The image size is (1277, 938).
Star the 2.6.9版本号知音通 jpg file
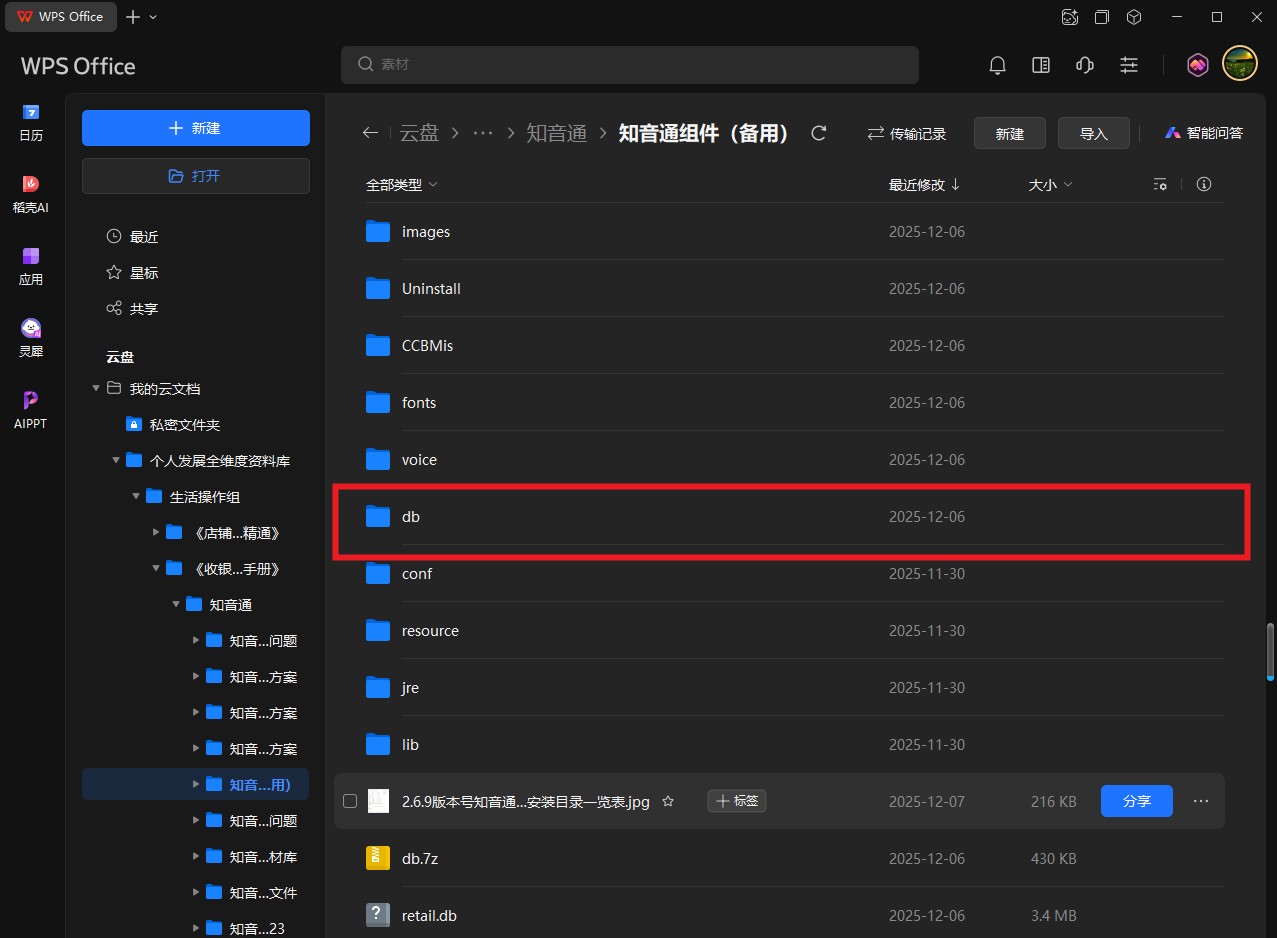(x=668, y=801)
